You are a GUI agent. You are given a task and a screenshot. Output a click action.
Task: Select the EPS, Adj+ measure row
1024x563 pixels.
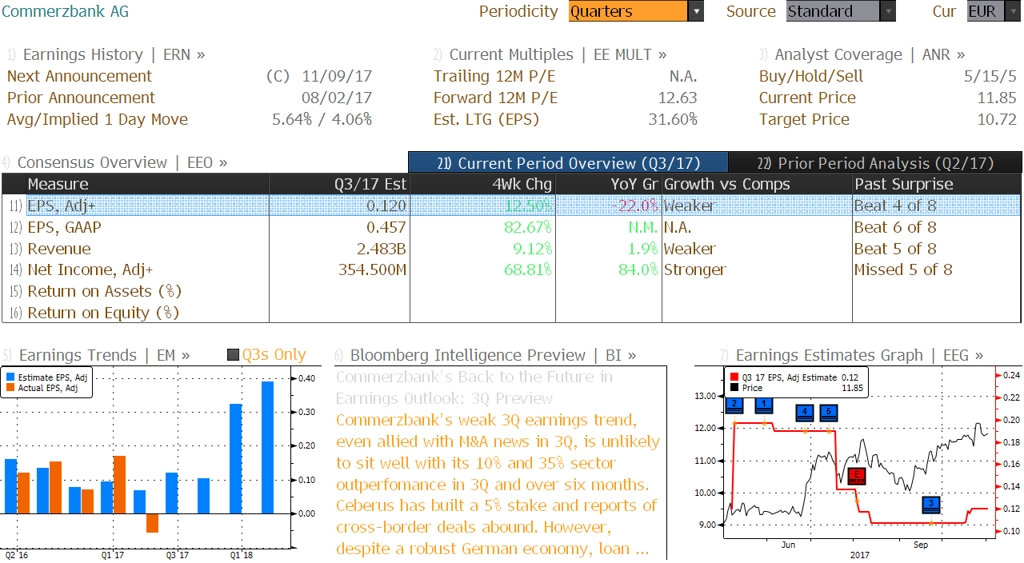511,206
